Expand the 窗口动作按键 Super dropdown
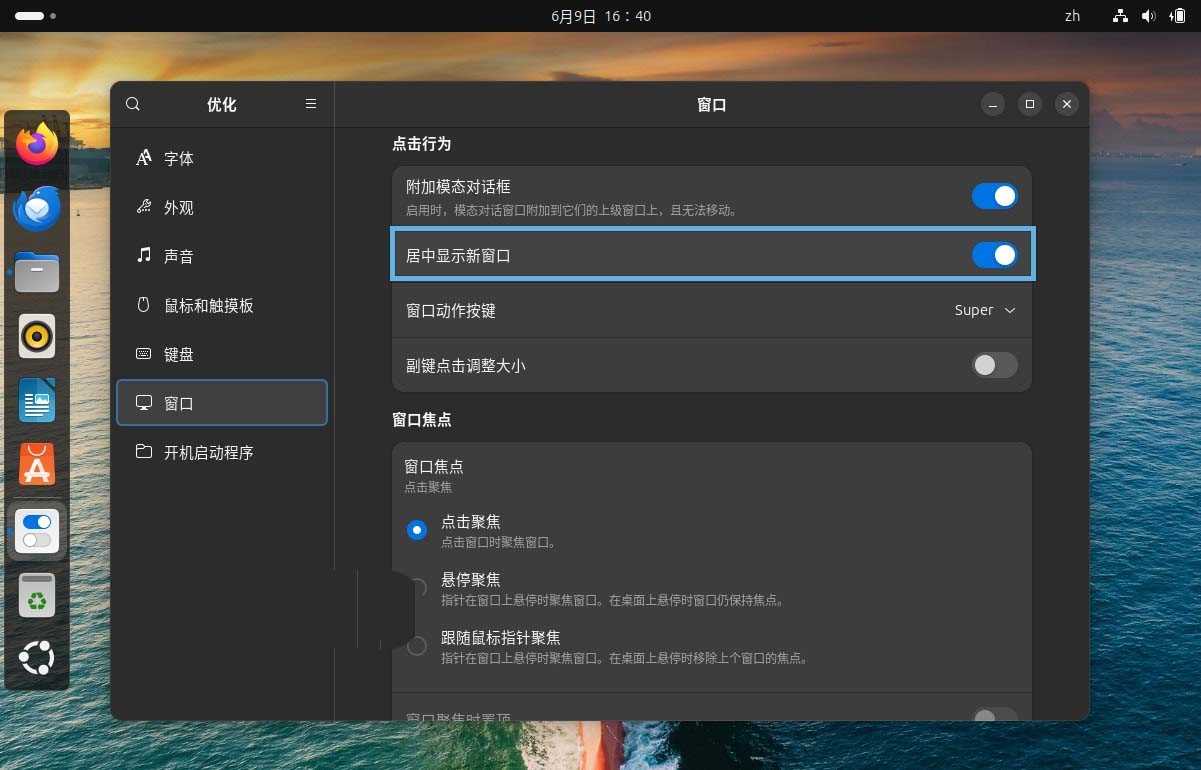 click(985, 311)
